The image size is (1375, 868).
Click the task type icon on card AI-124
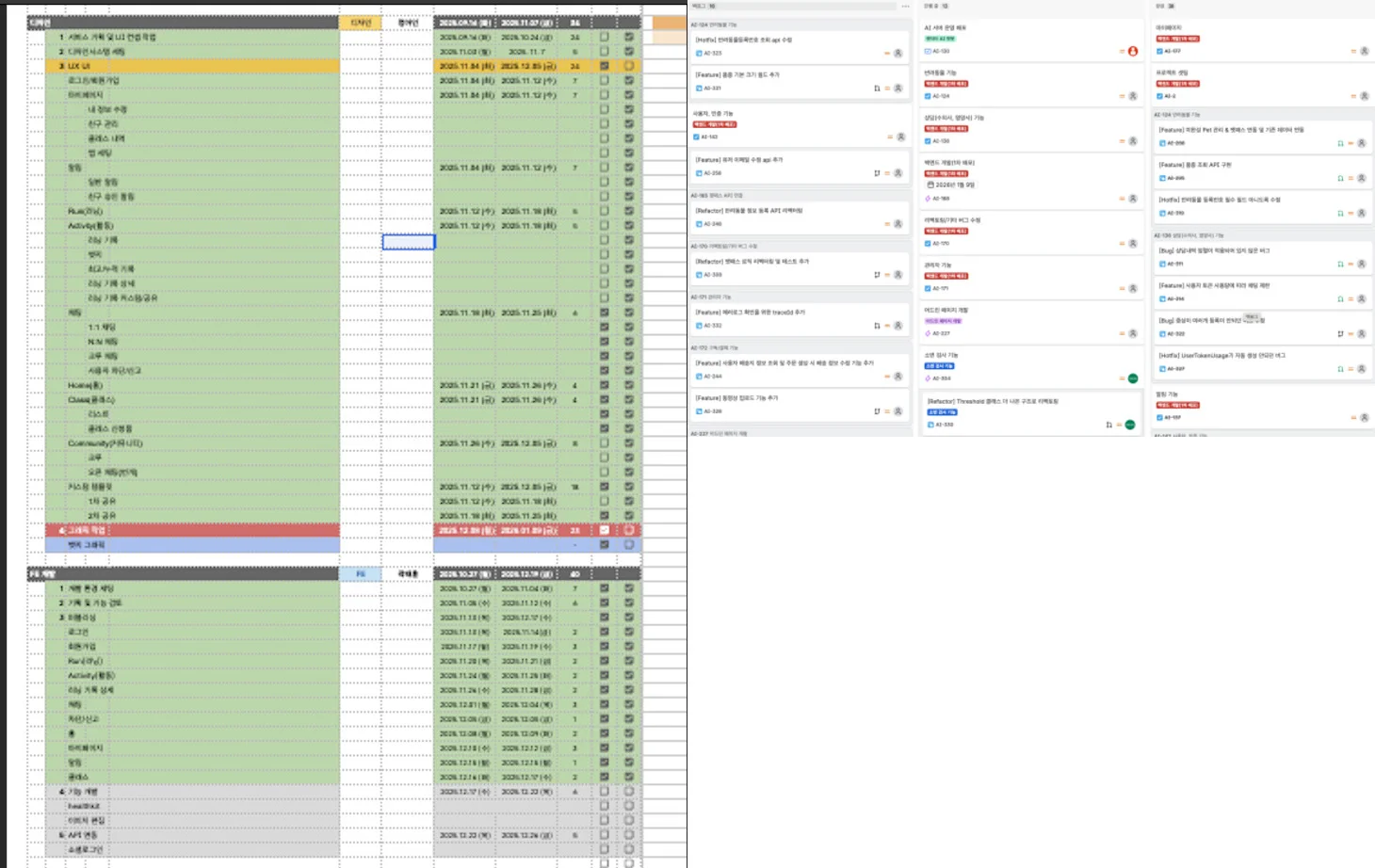[x=928, y=96]
